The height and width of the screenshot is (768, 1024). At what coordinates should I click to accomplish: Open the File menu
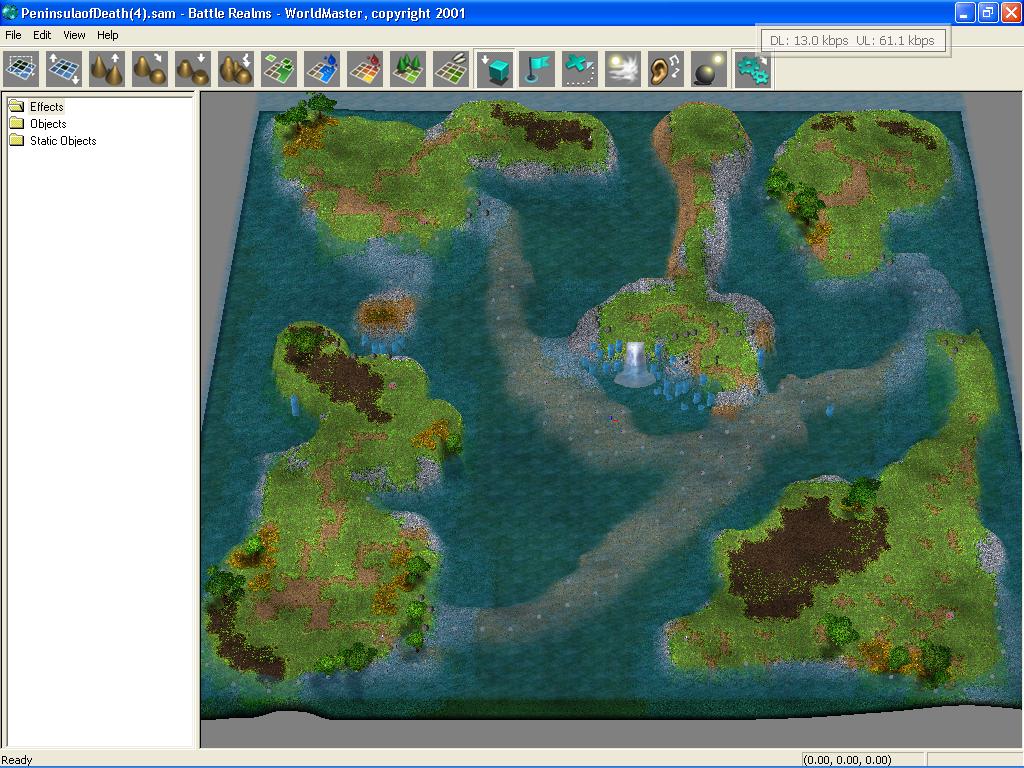tap(13, 34)
